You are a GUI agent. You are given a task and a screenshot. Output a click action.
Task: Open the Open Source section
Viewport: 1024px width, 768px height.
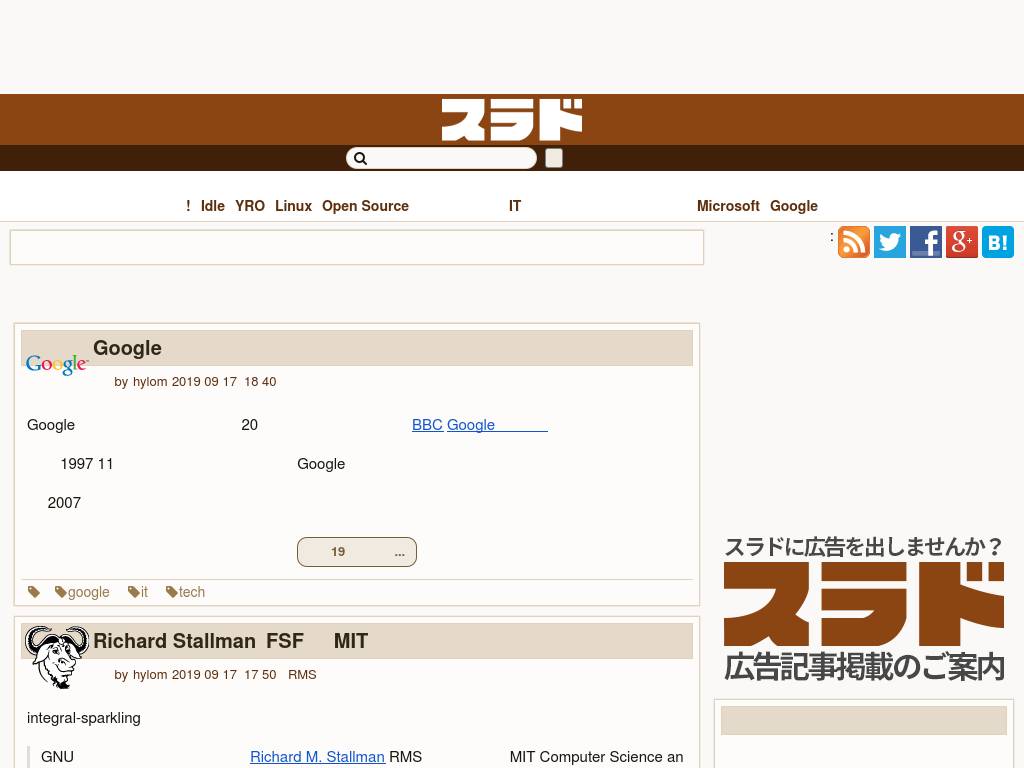tap(365, 206)
